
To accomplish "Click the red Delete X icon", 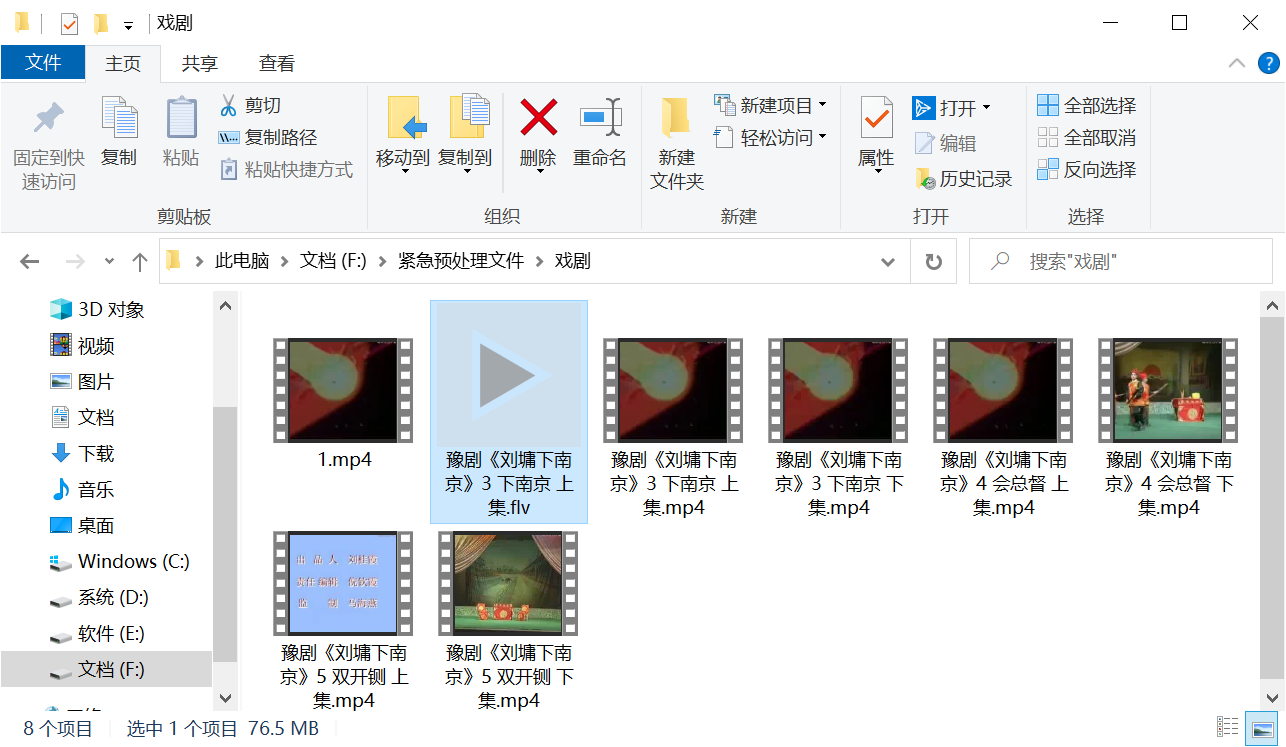I will (x=538, y=118).
